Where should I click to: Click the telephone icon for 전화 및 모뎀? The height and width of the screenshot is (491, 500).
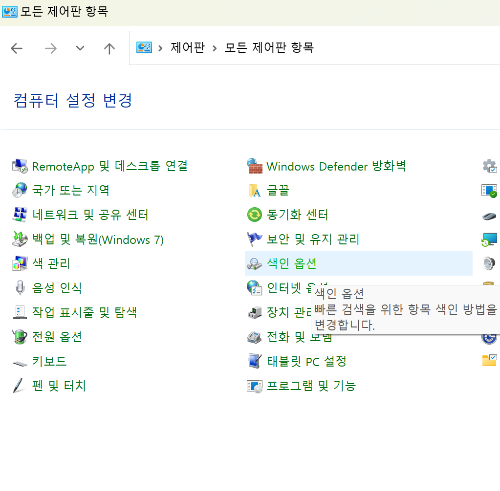[x=255, y=337]
